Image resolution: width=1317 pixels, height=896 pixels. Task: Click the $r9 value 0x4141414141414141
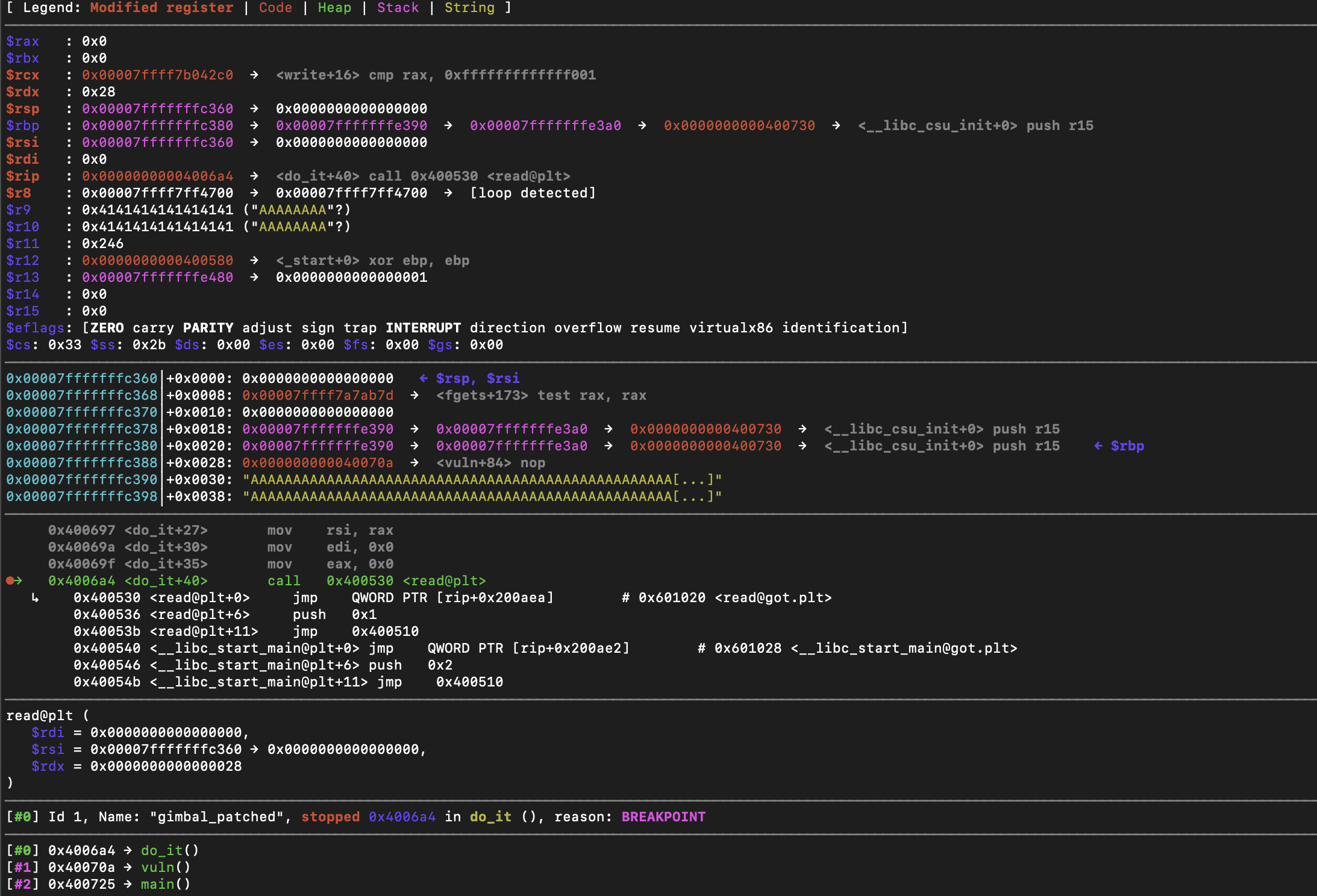(x=157, y=210)
